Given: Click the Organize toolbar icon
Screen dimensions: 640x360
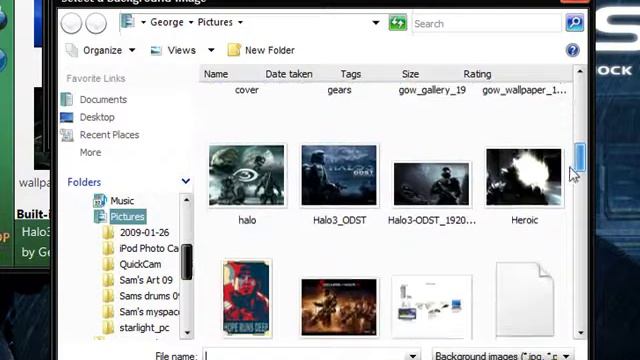Looking at the screenshot, I should point(72,50).
